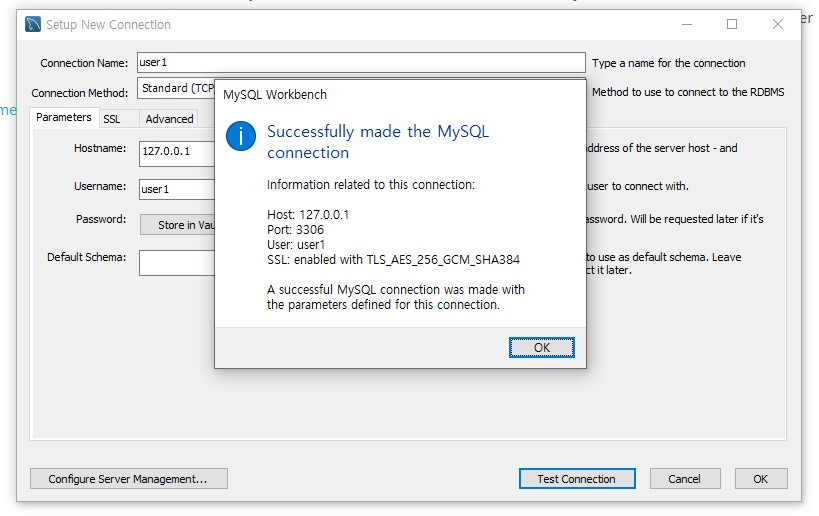This screenshot has height=516, width=819.
Task: Open Configure Server Management
Action: (x=128, y=478)
